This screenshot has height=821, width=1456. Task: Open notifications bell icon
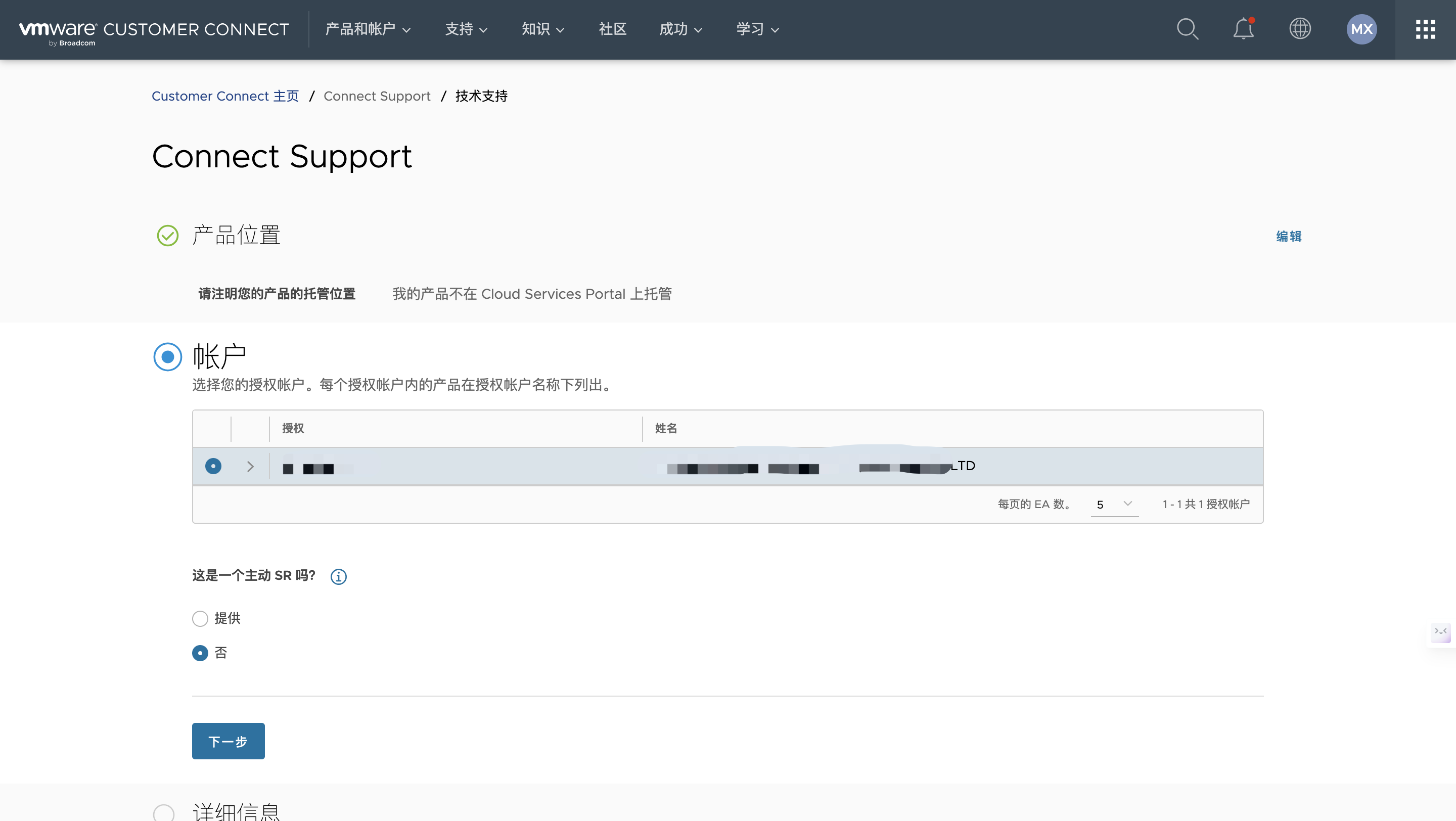pyautogui.click(x=1244, y=29)
